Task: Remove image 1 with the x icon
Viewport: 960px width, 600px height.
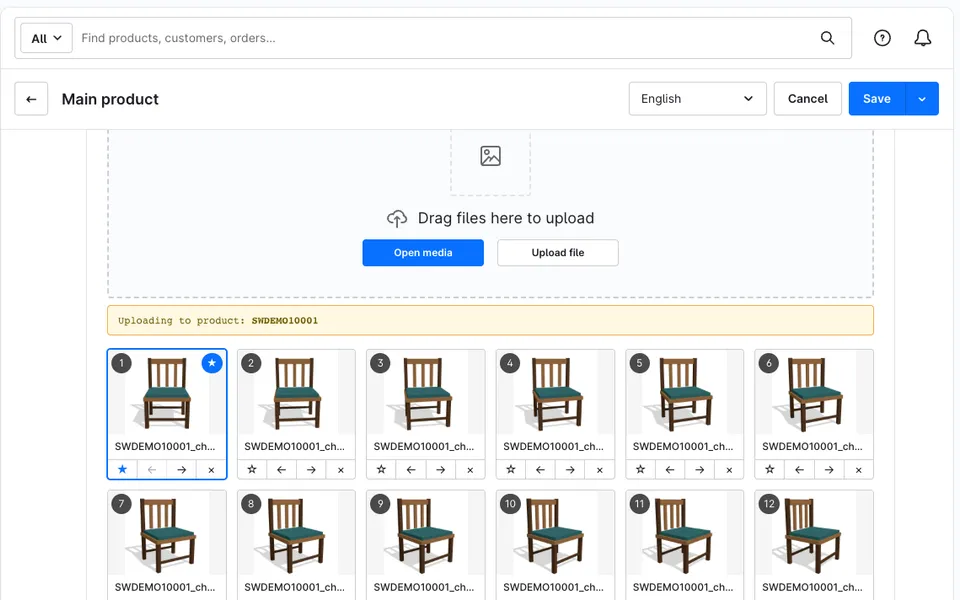Action: click(x=211, y=470)
